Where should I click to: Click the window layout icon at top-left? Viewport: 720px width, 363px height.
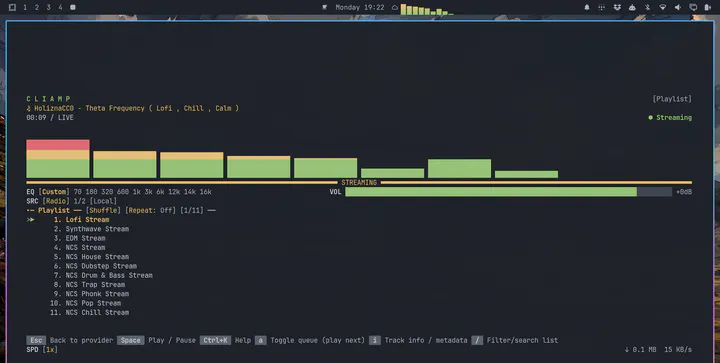[x=12, y=7]
